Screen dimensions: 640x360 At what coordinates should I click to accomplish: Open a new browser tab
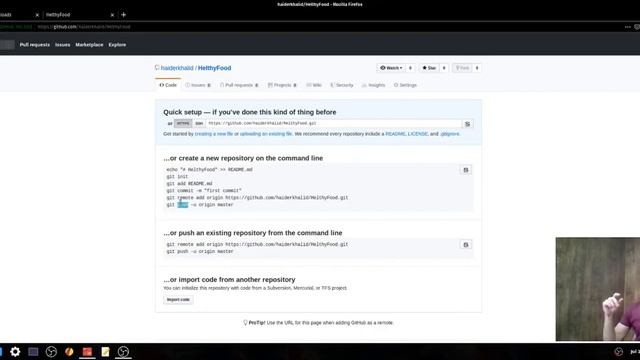pos(124,15)
